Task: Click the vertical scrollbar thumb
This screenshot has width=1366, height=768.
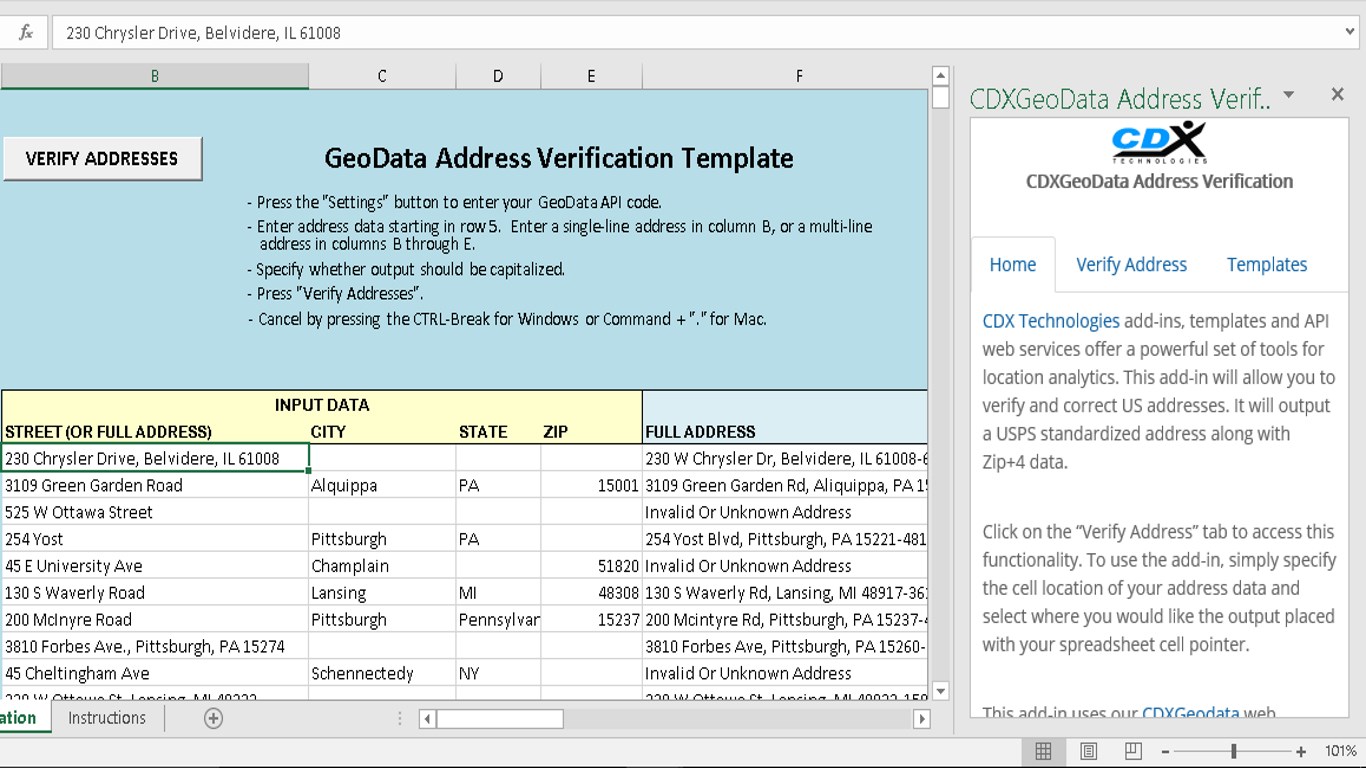Action: (940, 98)
